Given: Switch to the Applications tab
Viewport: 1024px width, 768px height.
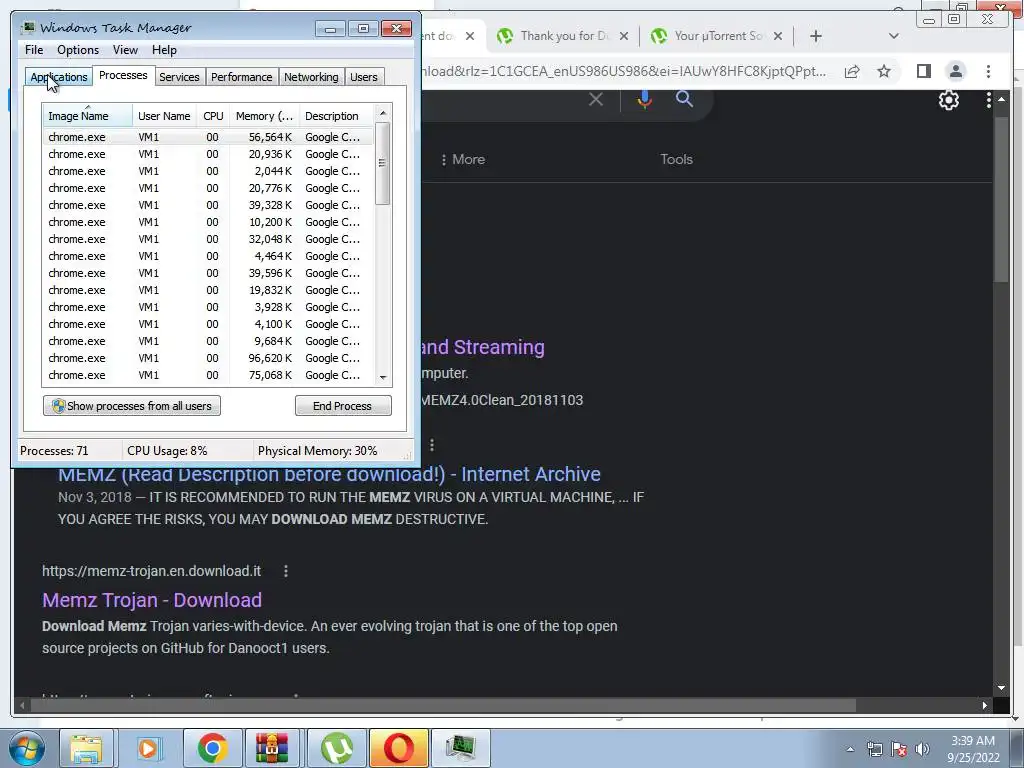Looking at the screenshot, I should [59, 77].
